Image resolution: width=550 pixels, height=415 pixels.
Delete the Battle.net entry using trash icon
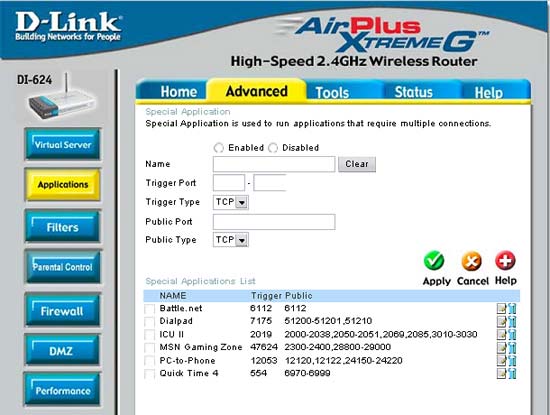click(x=512, y=309)
